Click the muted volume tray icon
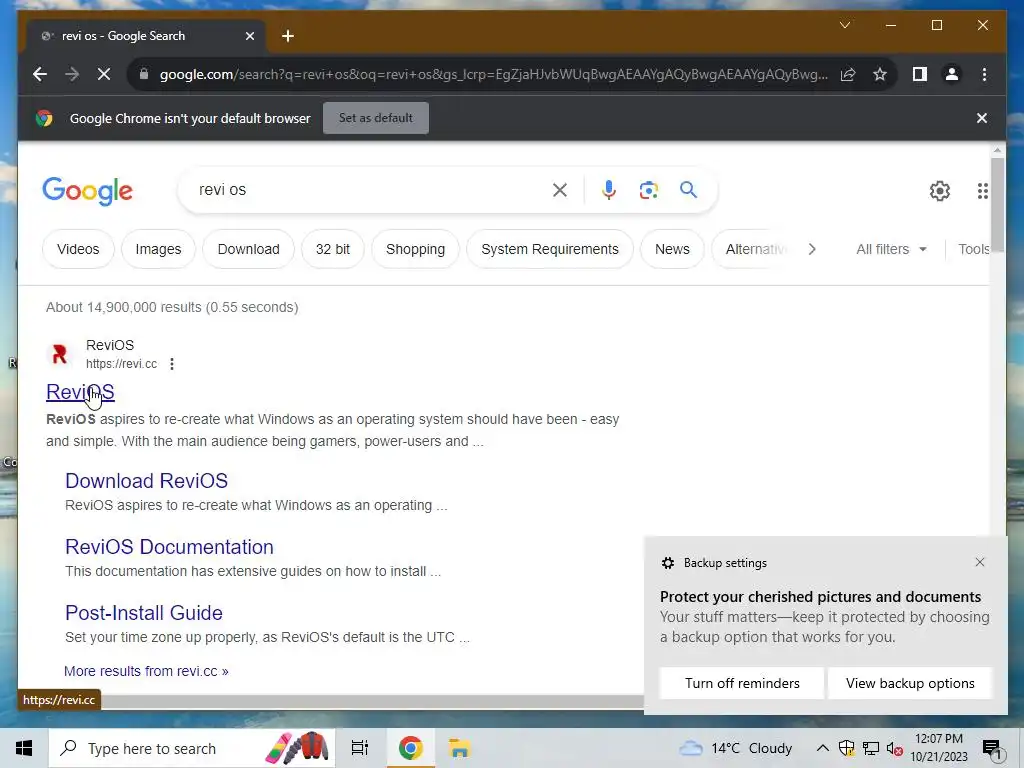 click(x=895, y=748)
